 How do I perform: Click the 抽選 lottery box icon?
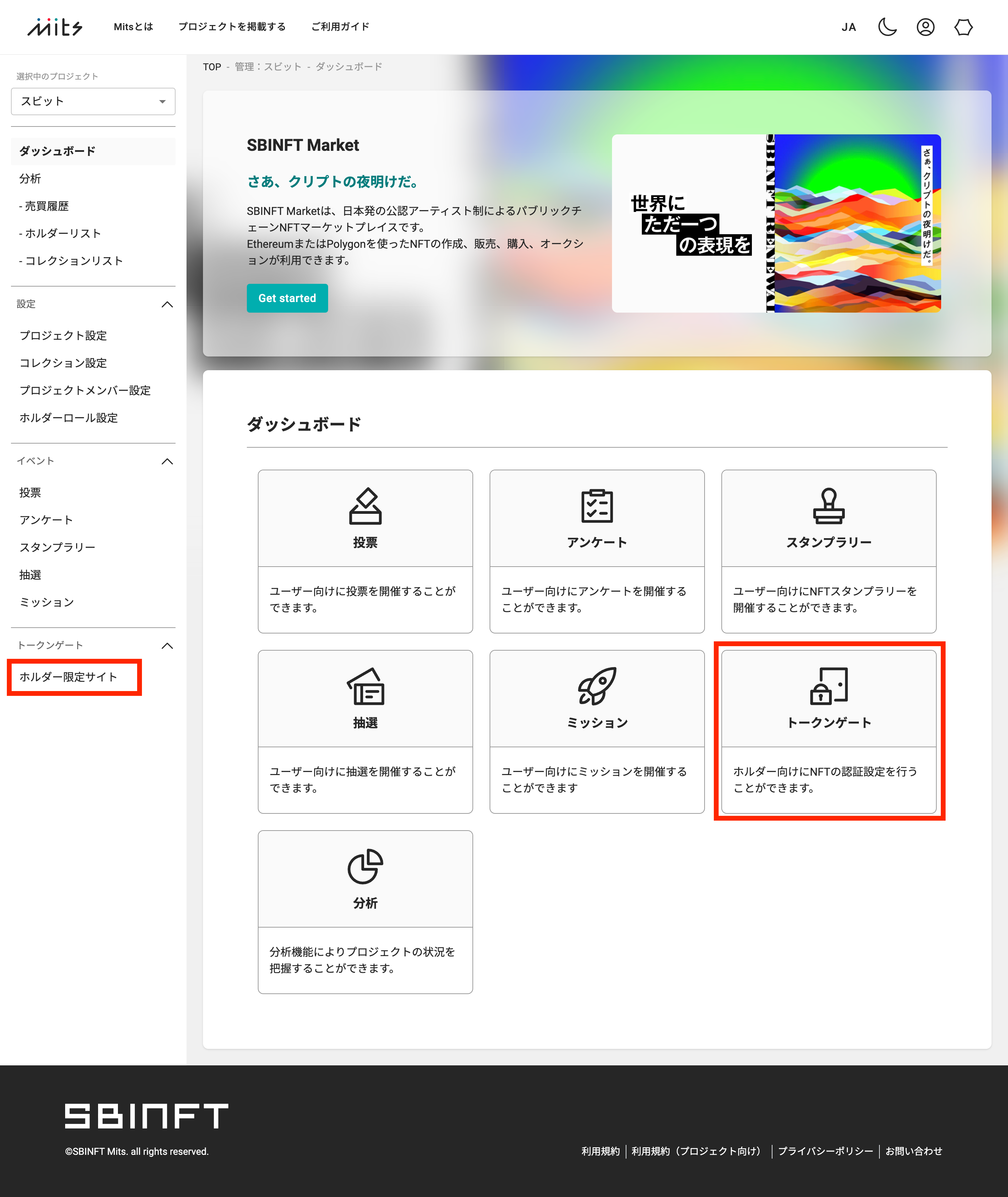pyautogui.click(x=366, y=687)
